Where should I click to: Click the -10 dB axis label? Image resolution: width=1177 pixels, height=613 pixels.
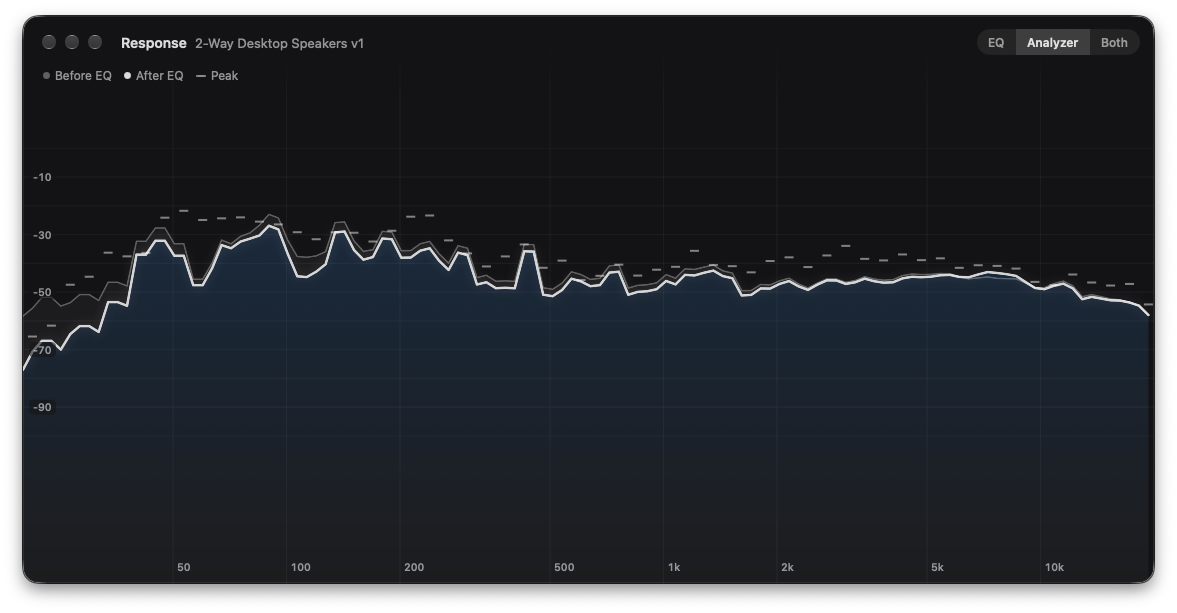point(42,178)
